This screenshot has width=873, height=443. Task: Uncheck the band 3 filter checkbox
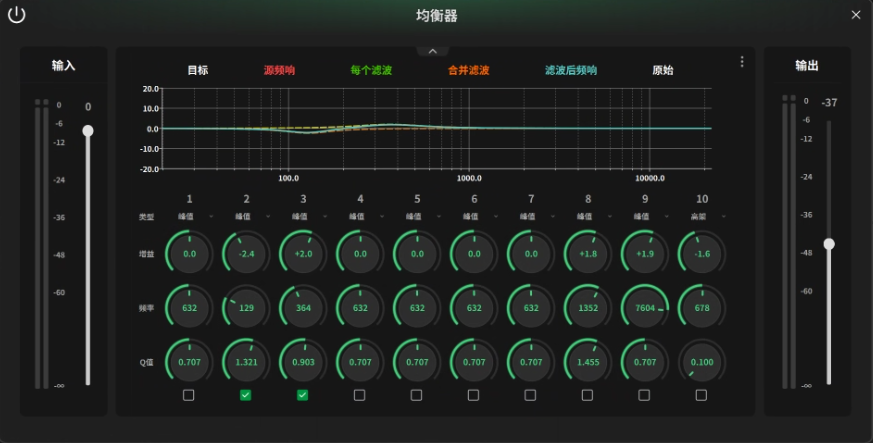303,395
